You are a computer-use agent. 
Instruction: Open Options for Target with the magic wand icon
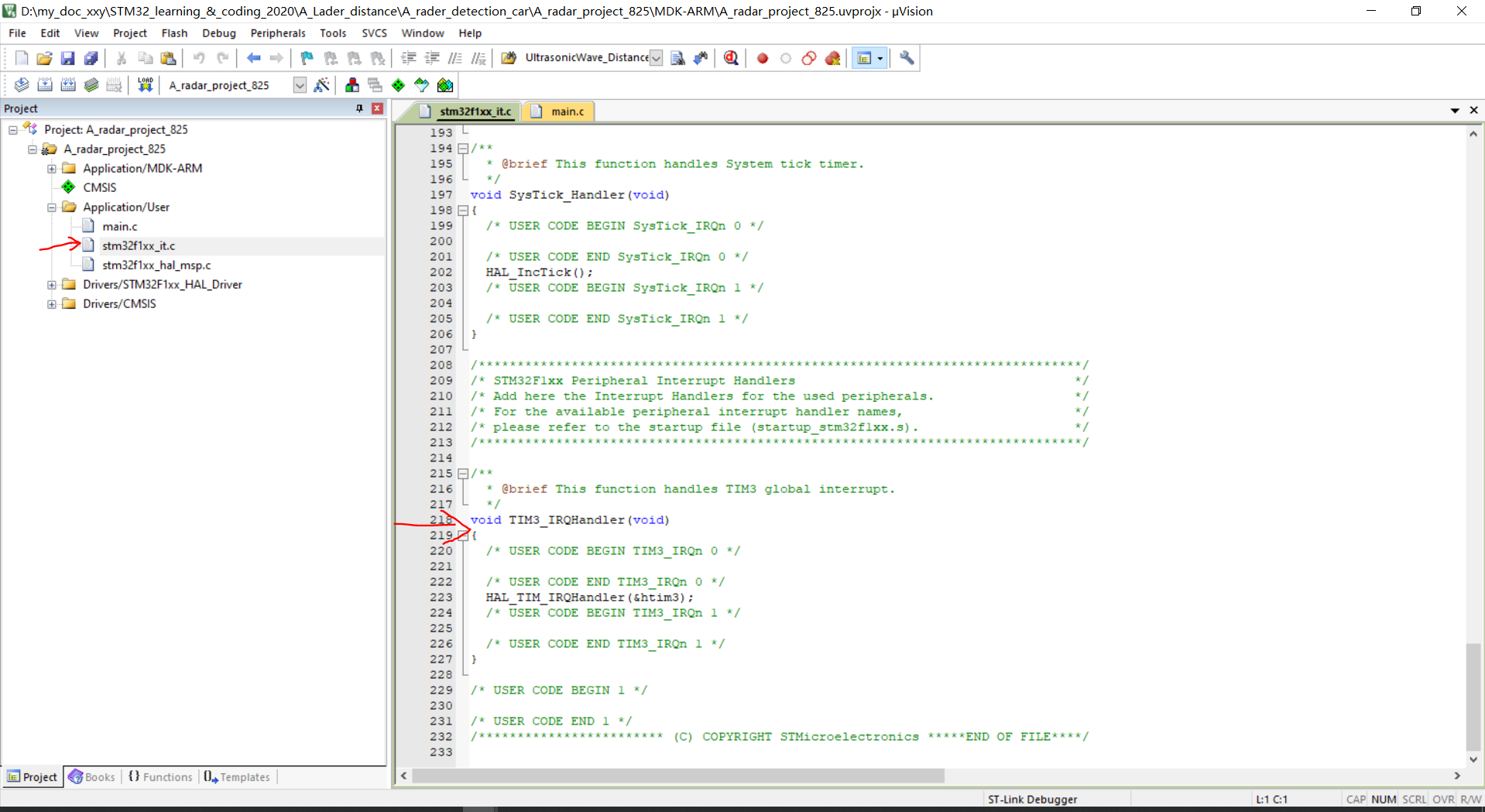[x=322, y=85]
